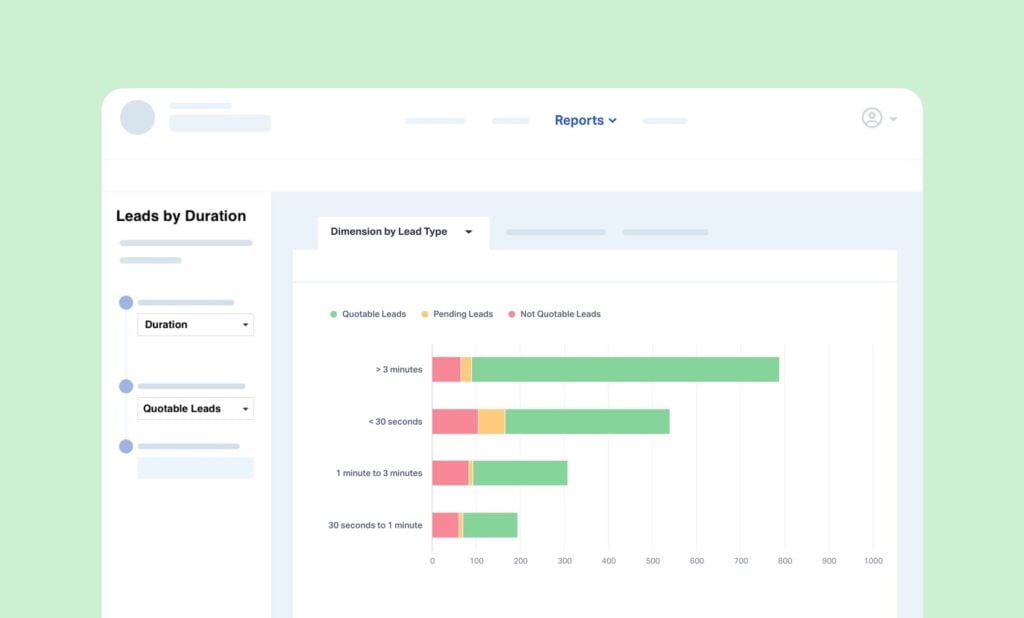Click the red Not Quotable Leads legend dot
1024x618 pixels.
[511, 314]
